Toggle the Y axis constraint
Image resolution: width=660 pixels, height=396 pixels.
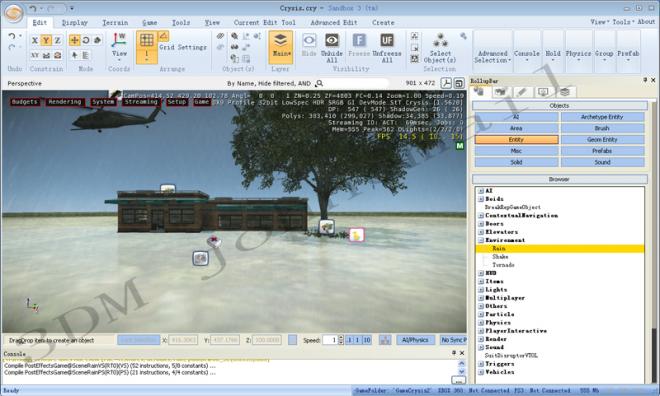click(x=46, y=40)
